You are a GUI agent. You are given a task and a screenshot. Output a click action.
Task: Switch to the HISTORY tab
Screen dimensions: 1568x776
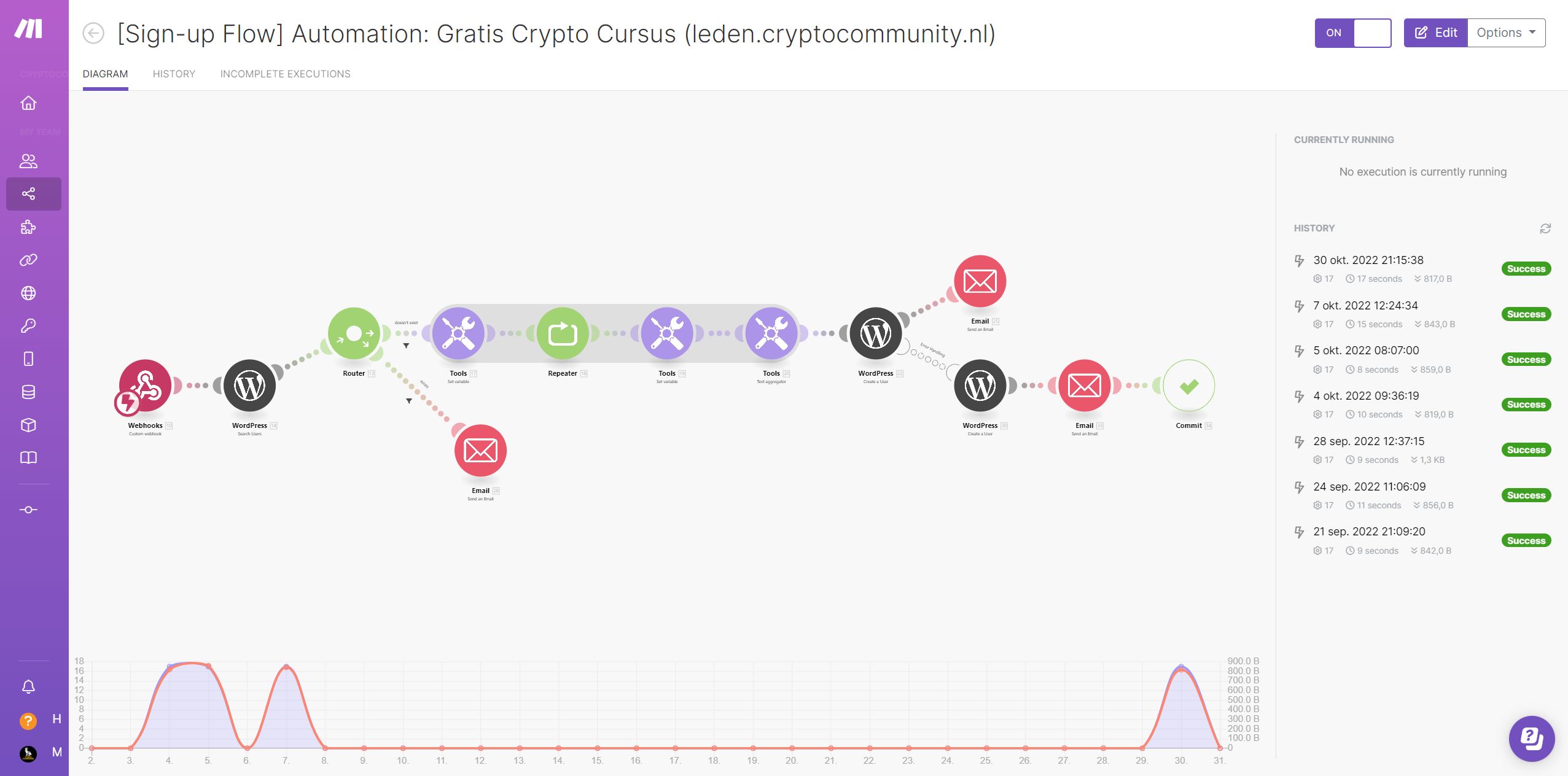(x=174, y=73)
